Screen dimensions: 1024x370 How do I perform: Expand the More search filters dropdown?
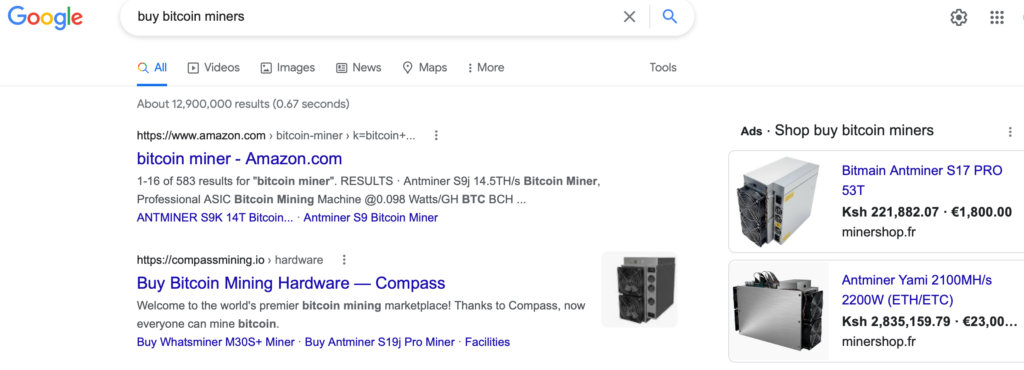(486, 68)
